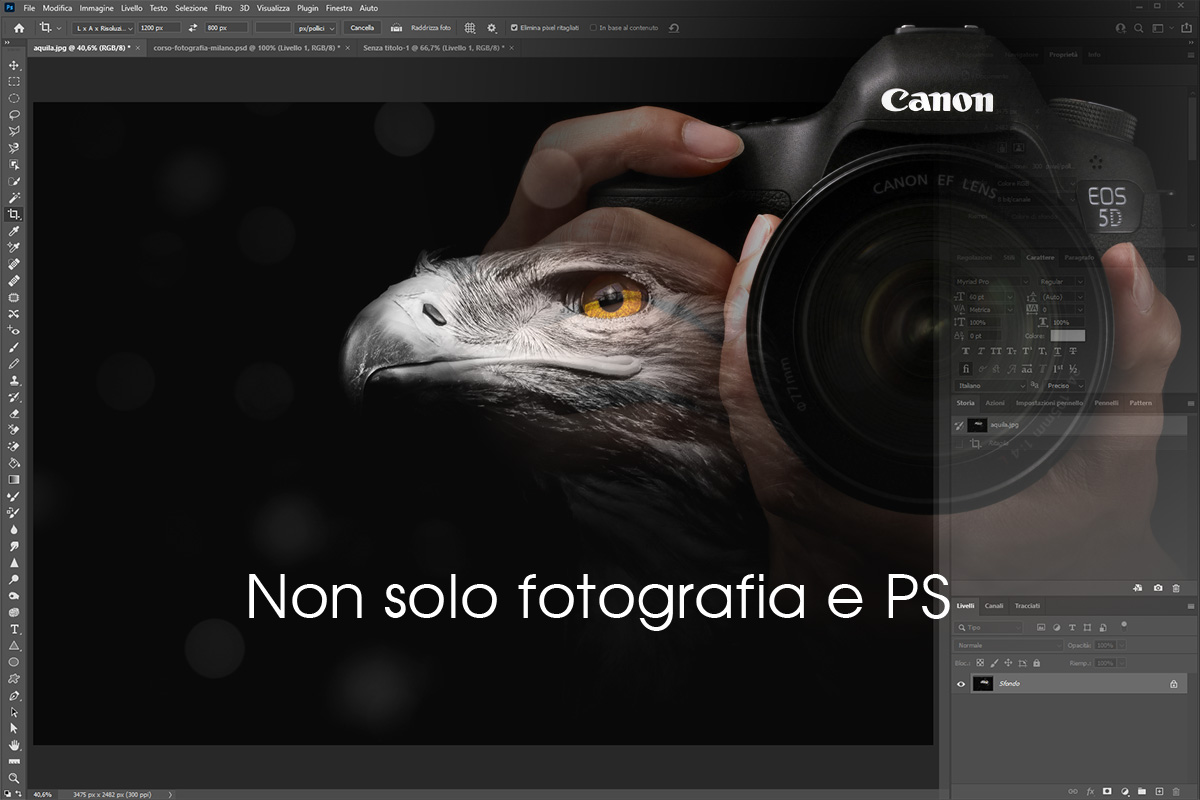This screenshot has height=800, width=1200.
Task: Click Raddrizza foto
Action: pyautogui.click(x=430, y=28)
